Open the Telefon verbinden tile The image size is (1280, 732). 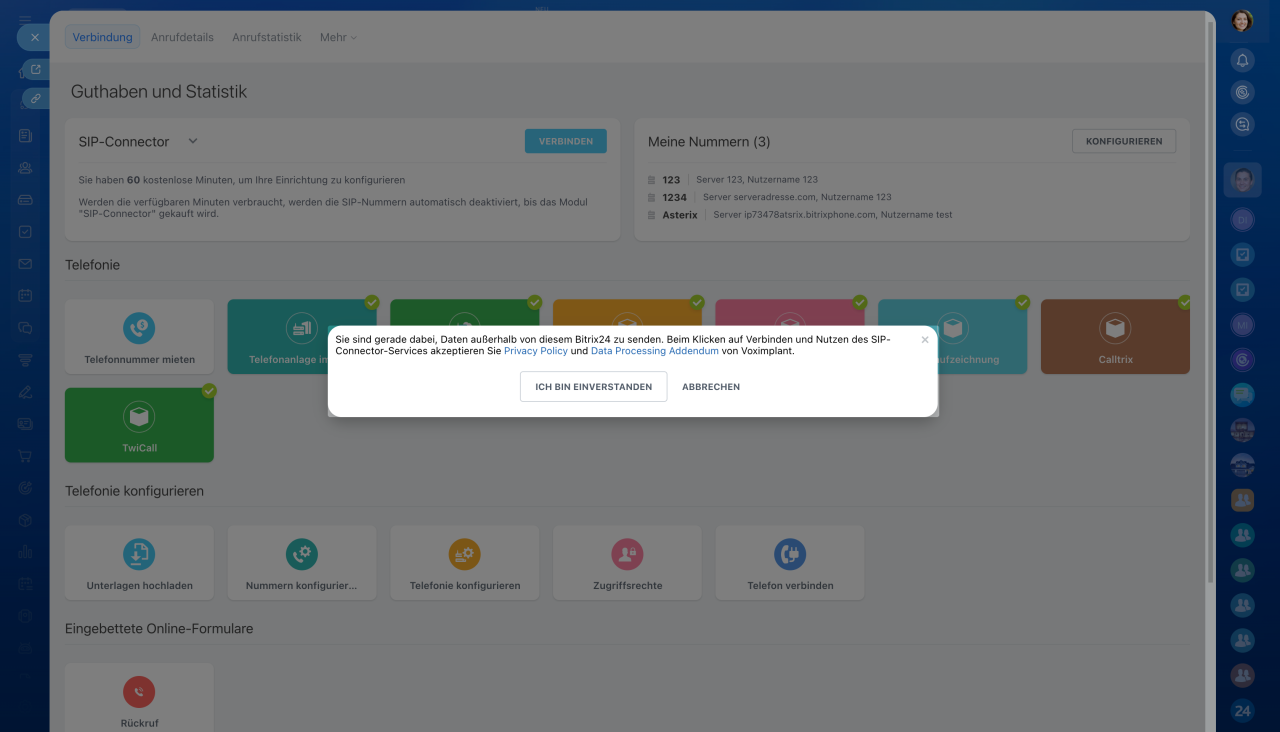790,563
